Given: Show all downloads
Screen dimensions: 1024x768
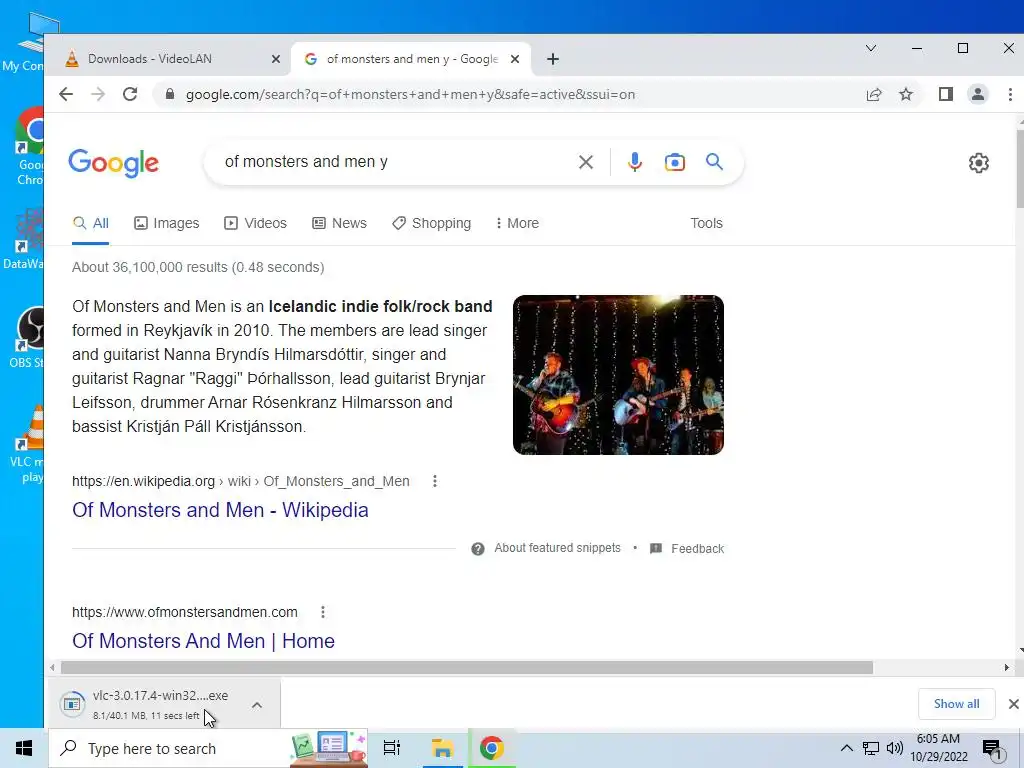Looking at the screenshot, I should tap(956, 704).
